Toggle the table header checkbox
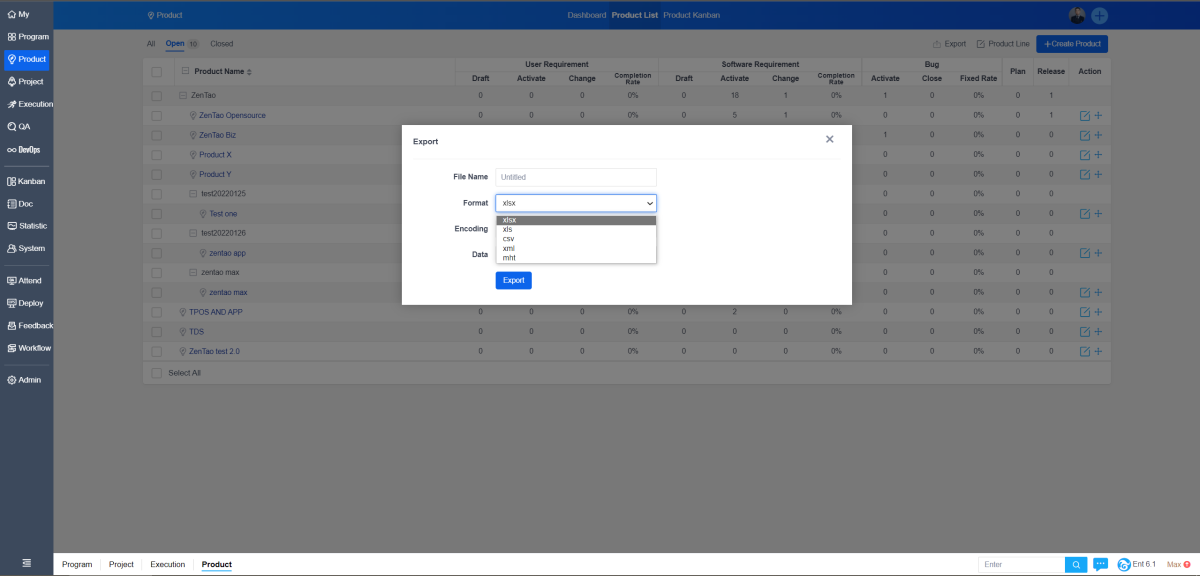 click(156, 71)
